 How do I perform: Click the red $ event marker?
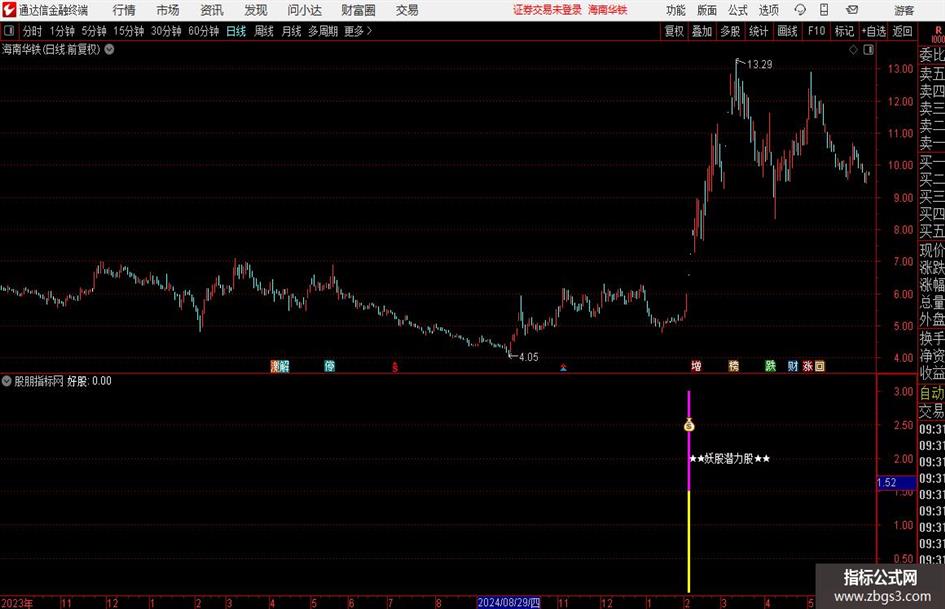click(395, 367)
